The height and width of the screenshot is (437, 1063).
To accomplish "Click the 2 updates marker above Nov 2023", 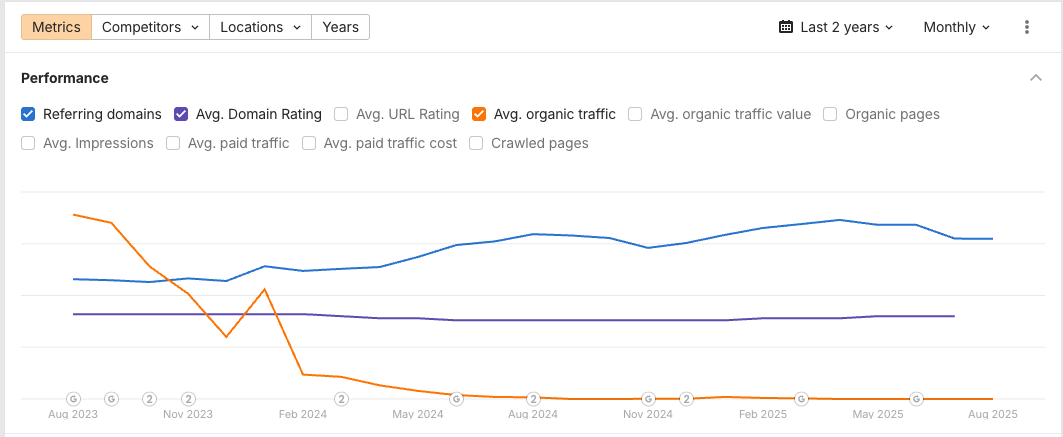I will [188, 398].
